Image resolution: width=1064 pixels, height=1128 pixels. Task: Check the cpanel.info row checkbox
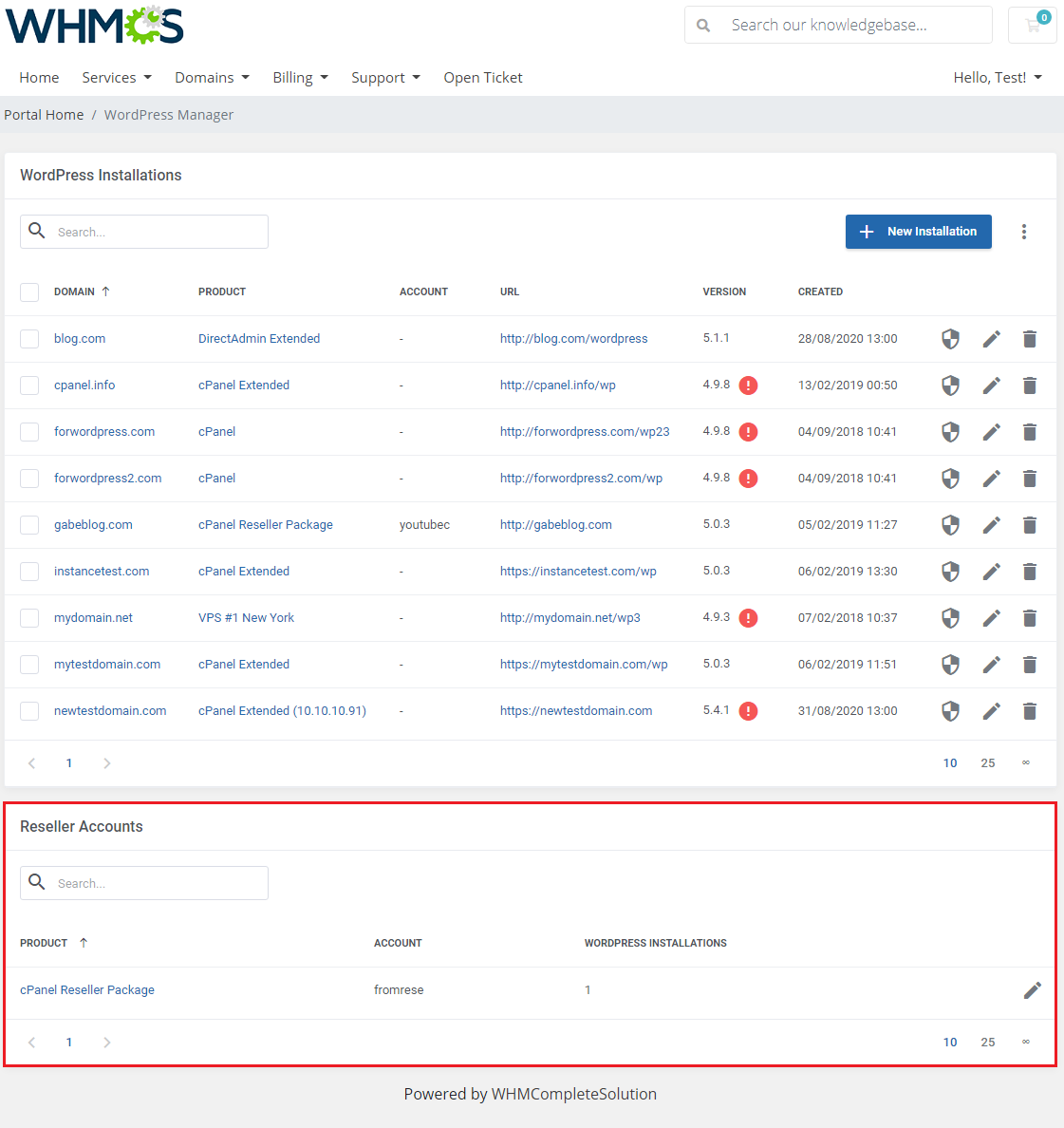29,385
